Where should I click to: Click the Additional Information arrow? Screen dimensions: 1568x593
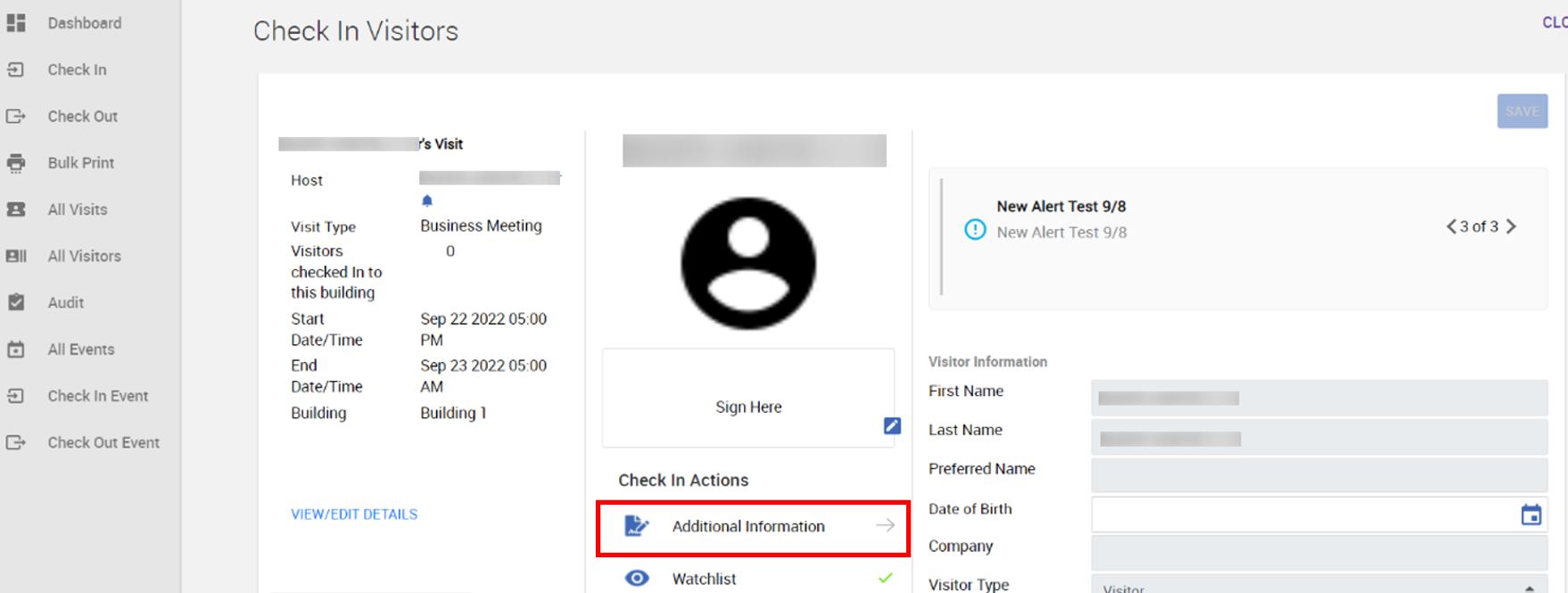885,526
